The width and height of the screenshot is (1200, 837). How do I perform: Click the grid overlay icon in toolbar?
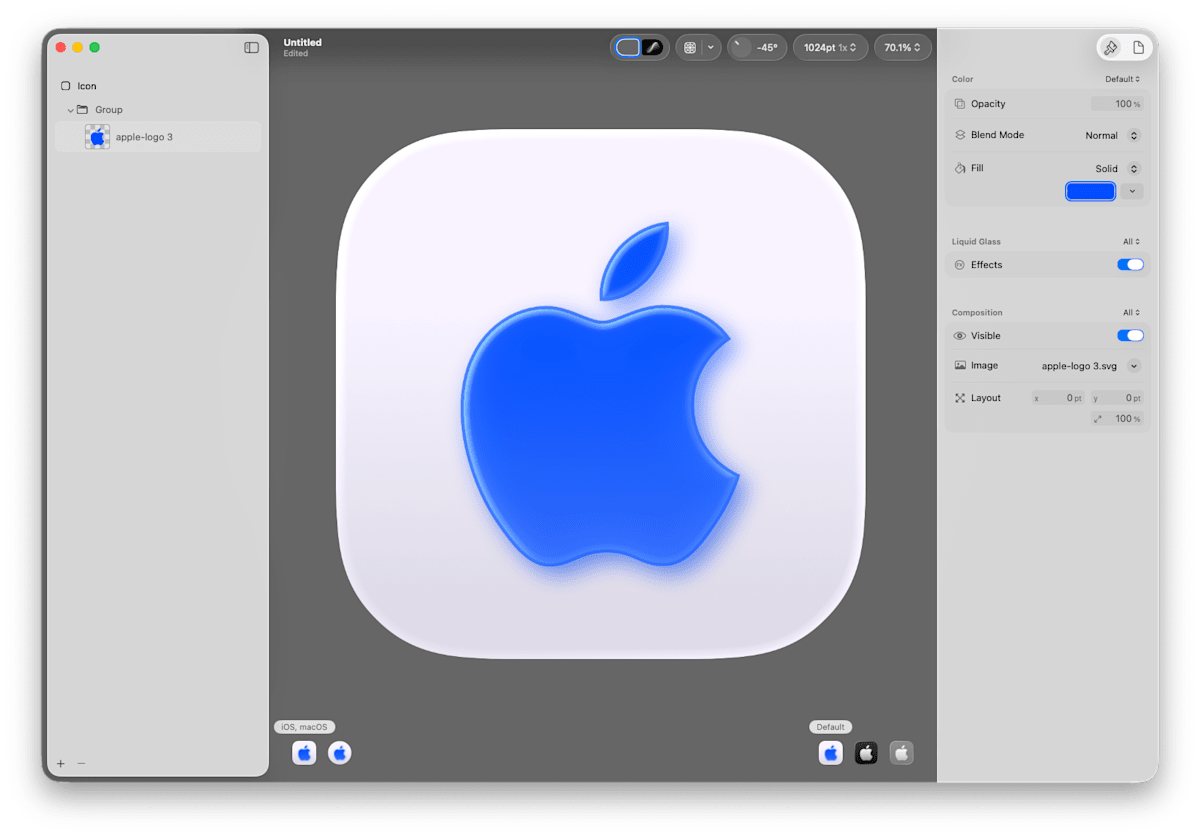pos(690,47)
